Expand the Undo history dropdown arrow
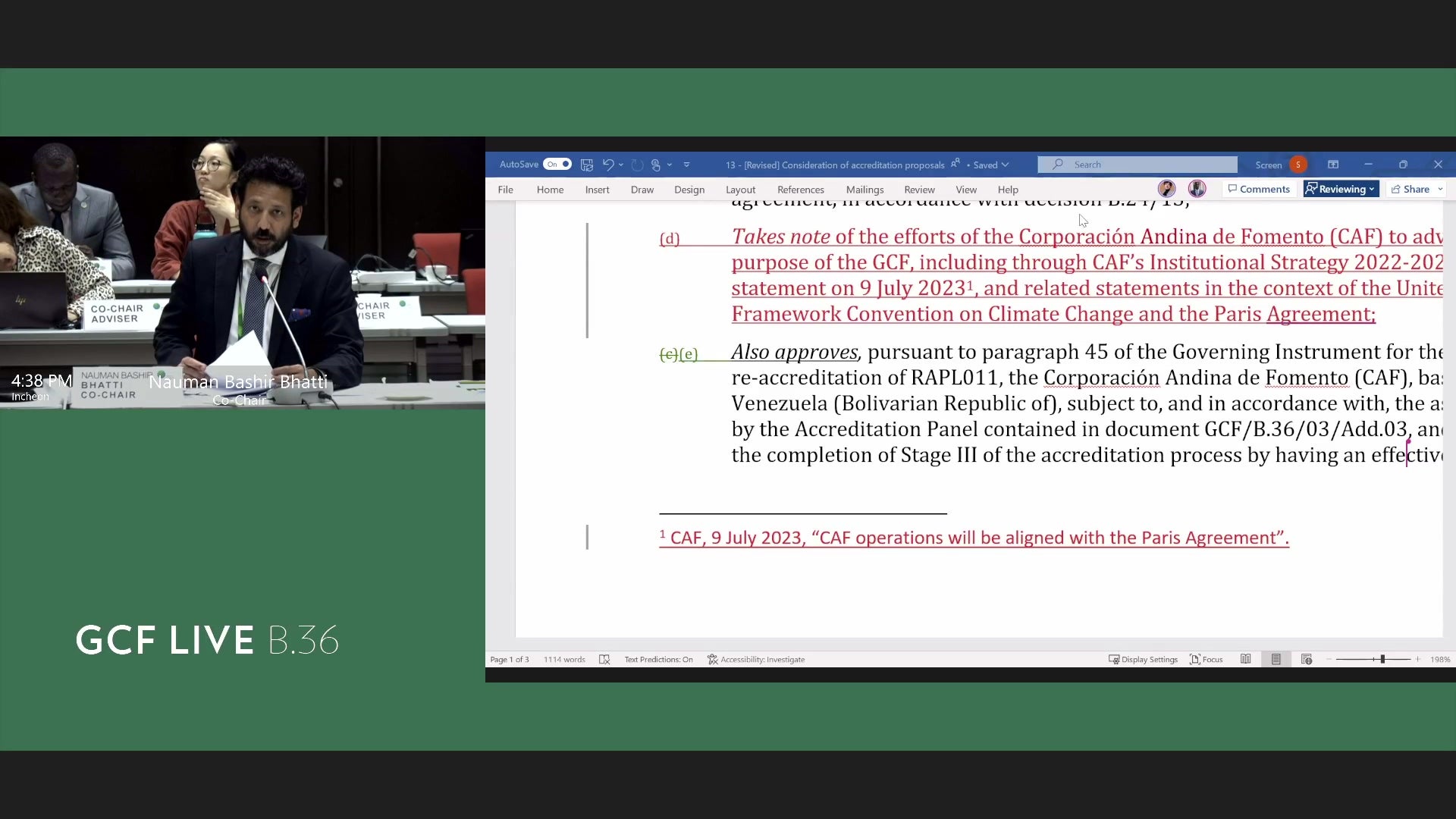Image resolution: width=1456 pixels, height=819 pixels. pos(621,165)
